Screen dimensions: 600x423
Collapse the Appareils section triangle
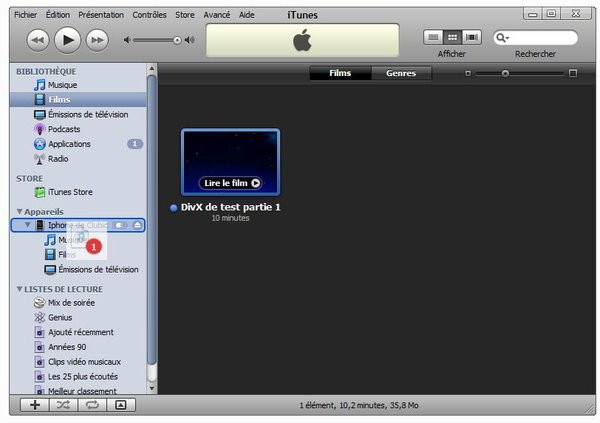click(19, 211)
